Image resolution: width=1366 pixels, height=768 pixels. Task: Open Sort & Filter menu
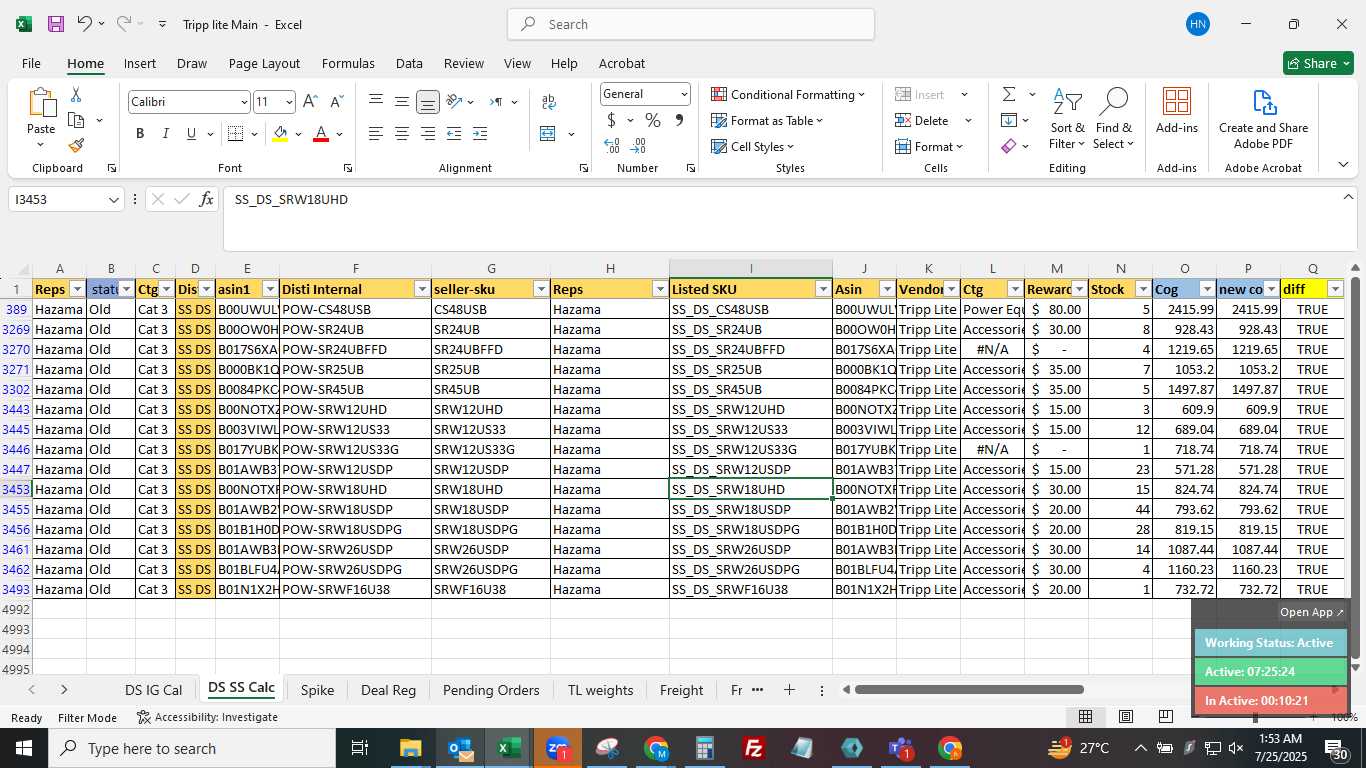[x=1067, y=119]
